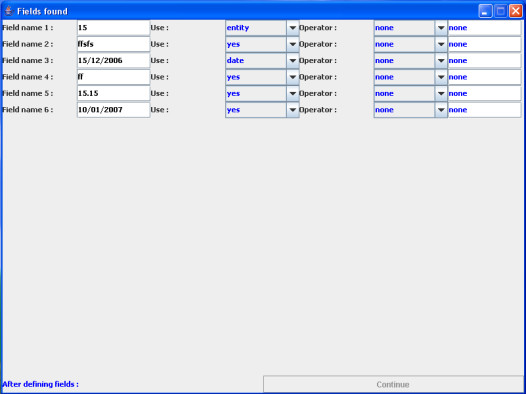Image resolution: width=526 pixels, height=394 pixels.
Task: Click the Operator label in the Field name 3 row
Action: coord(318,61)
